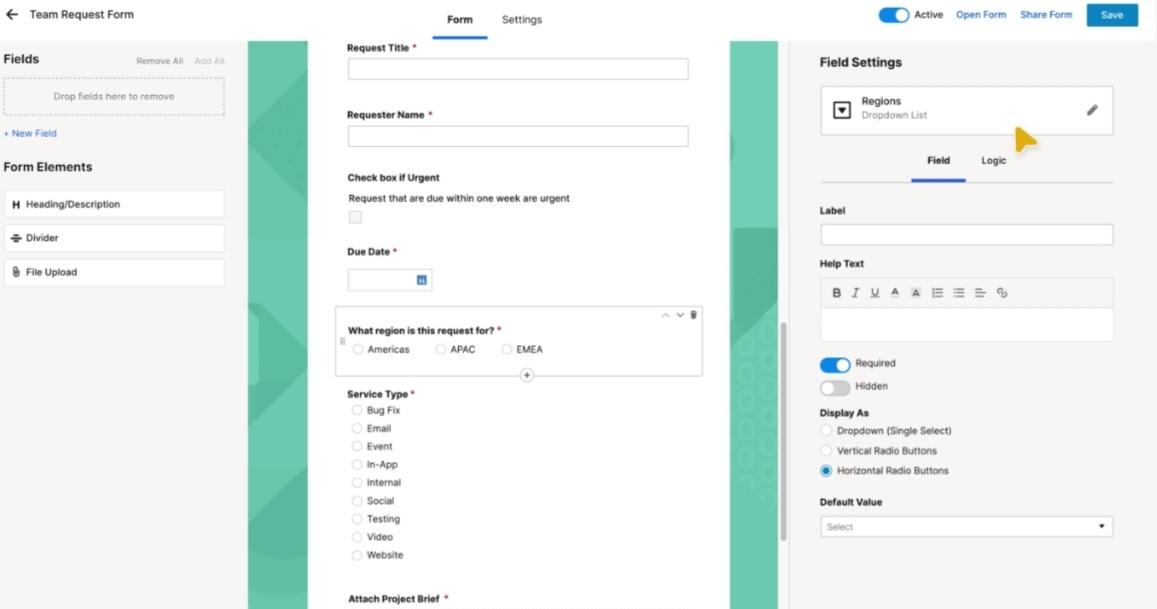Click the Heading/Description H icon
The image size is (1157, 609).
tap(15, 204)
